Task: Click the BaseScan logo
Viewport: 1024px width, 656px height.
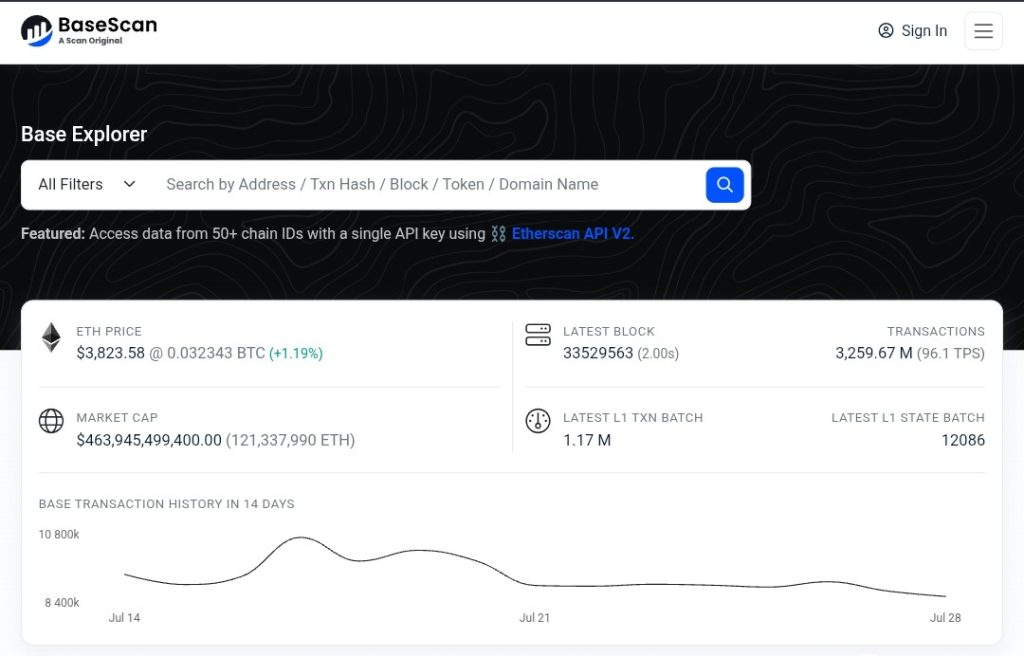Action: click(x=89, y=31)
